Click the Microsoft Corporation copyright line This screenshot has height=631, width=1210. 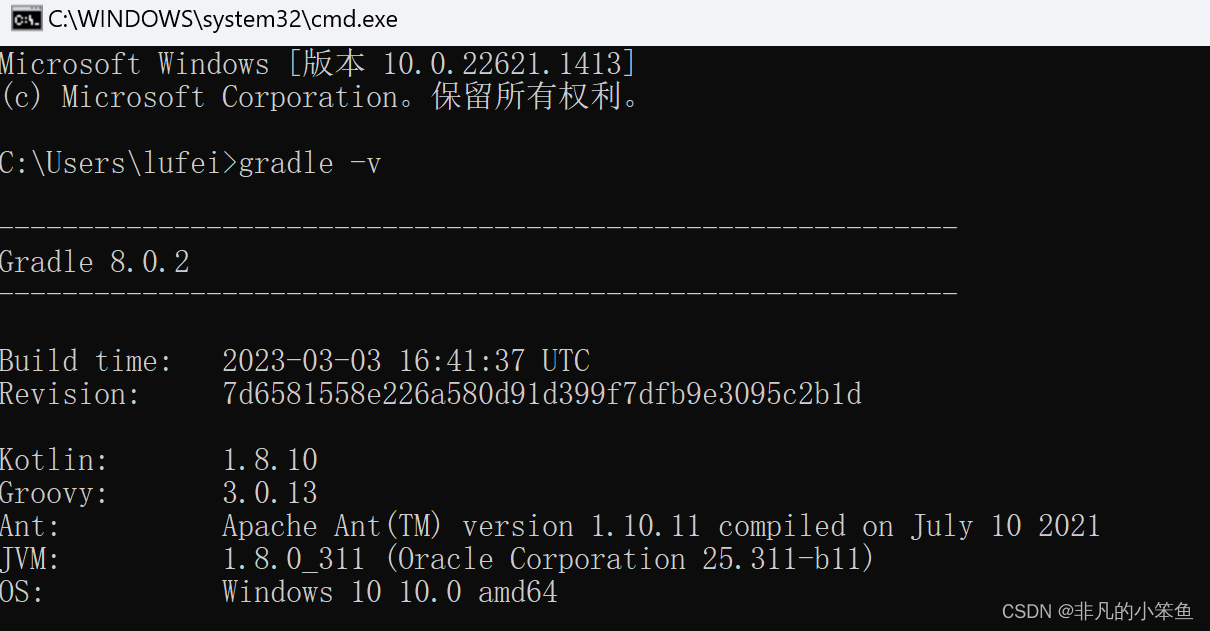click(x=320, y=97)
